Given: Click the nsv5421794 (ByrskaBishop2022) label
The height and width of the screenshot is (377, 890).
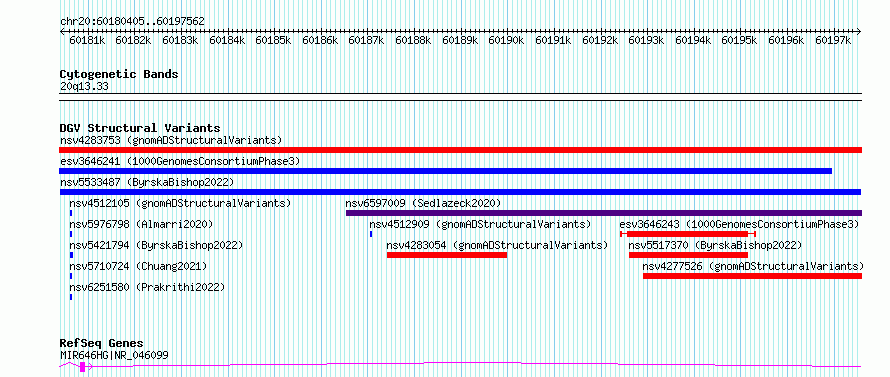Looking at the screenshot, I should [x=156, y=245].
